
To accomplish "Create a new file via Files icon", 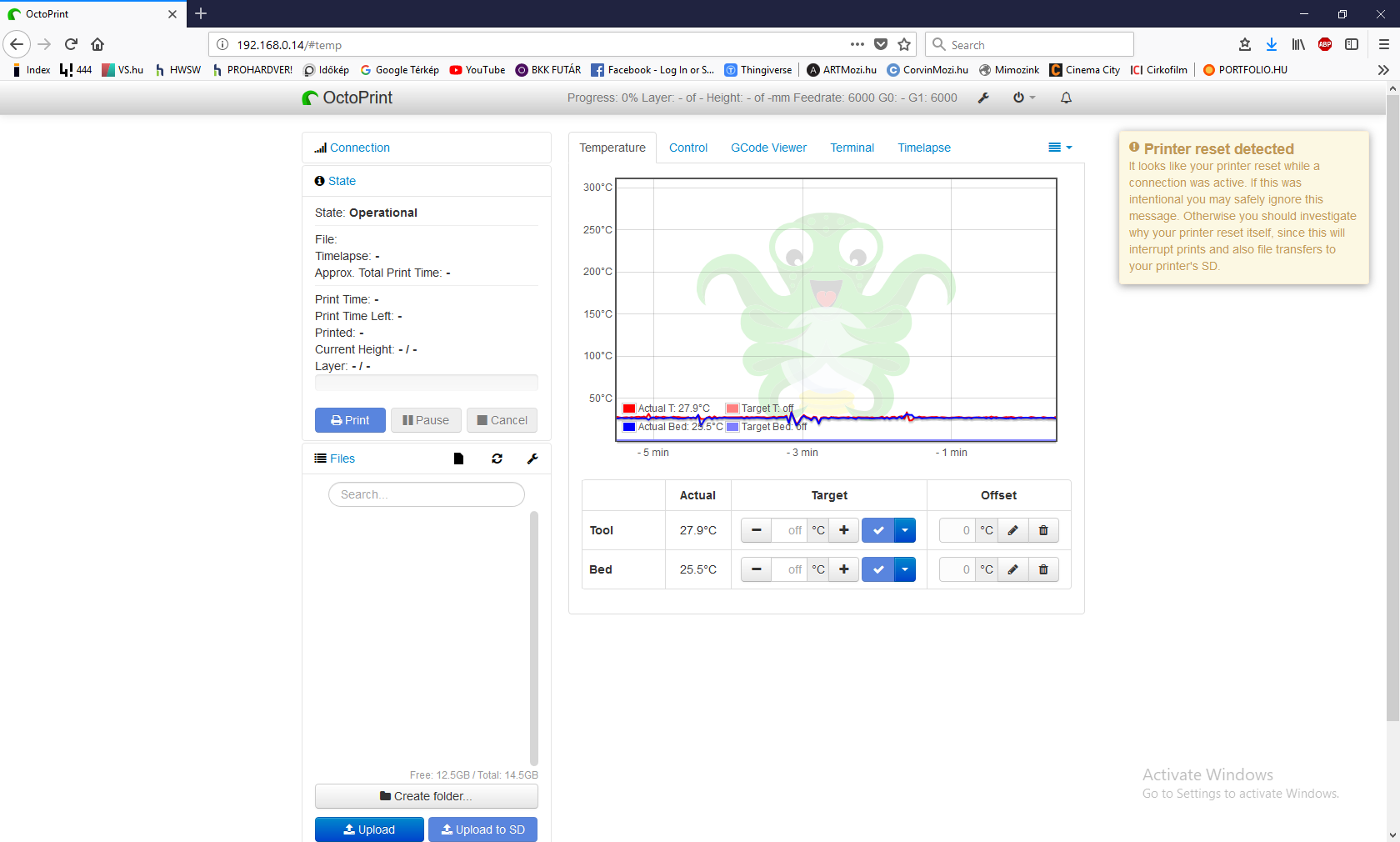I will [458, 459].
